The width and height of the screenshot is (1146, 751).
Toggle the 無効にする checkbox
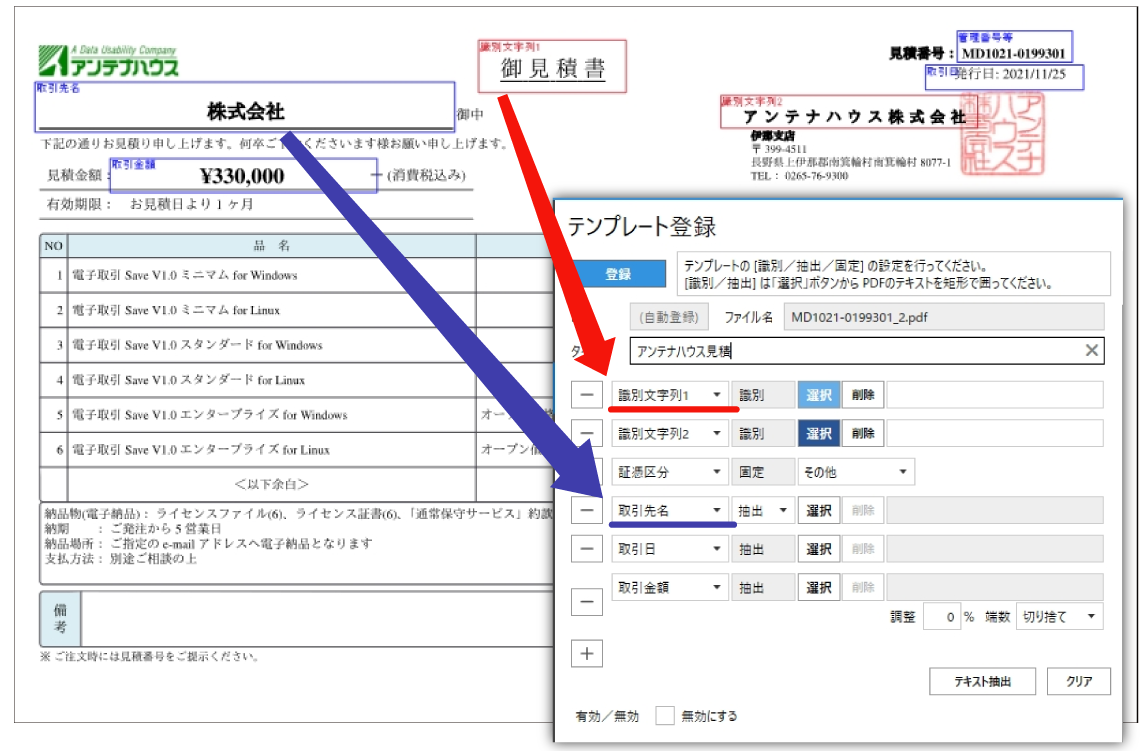point(665,716)
